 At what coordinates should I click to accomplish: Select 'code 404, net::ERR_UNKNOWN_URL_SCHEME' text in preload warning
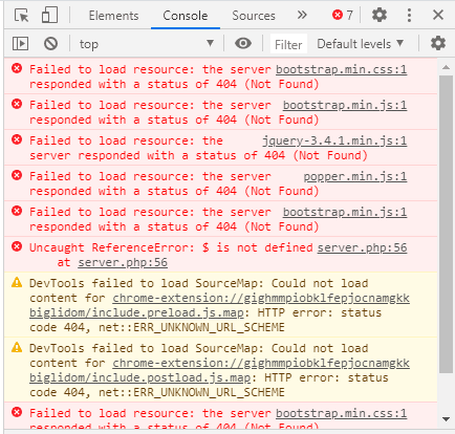pyautogui.click(x=157, y=327)
